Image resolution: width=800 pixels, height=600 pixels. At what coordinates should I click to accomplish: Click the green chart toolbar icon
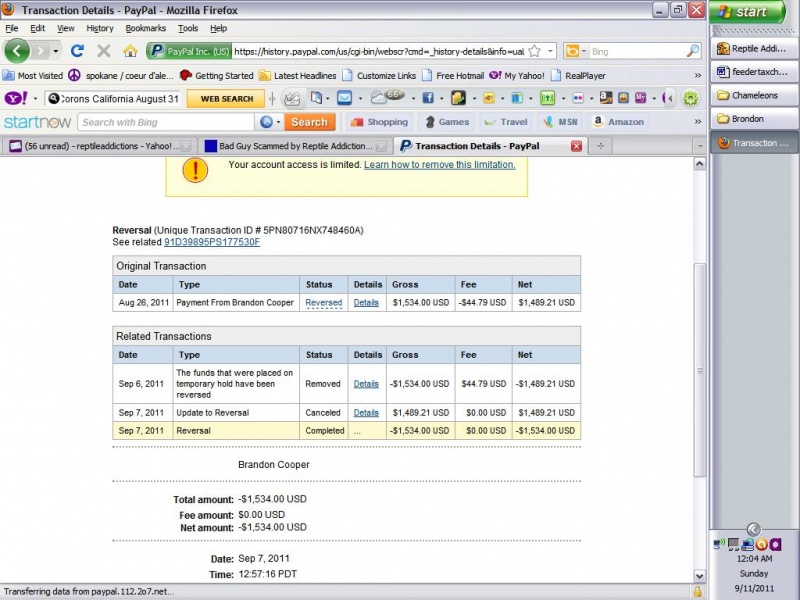pos(547,98)
